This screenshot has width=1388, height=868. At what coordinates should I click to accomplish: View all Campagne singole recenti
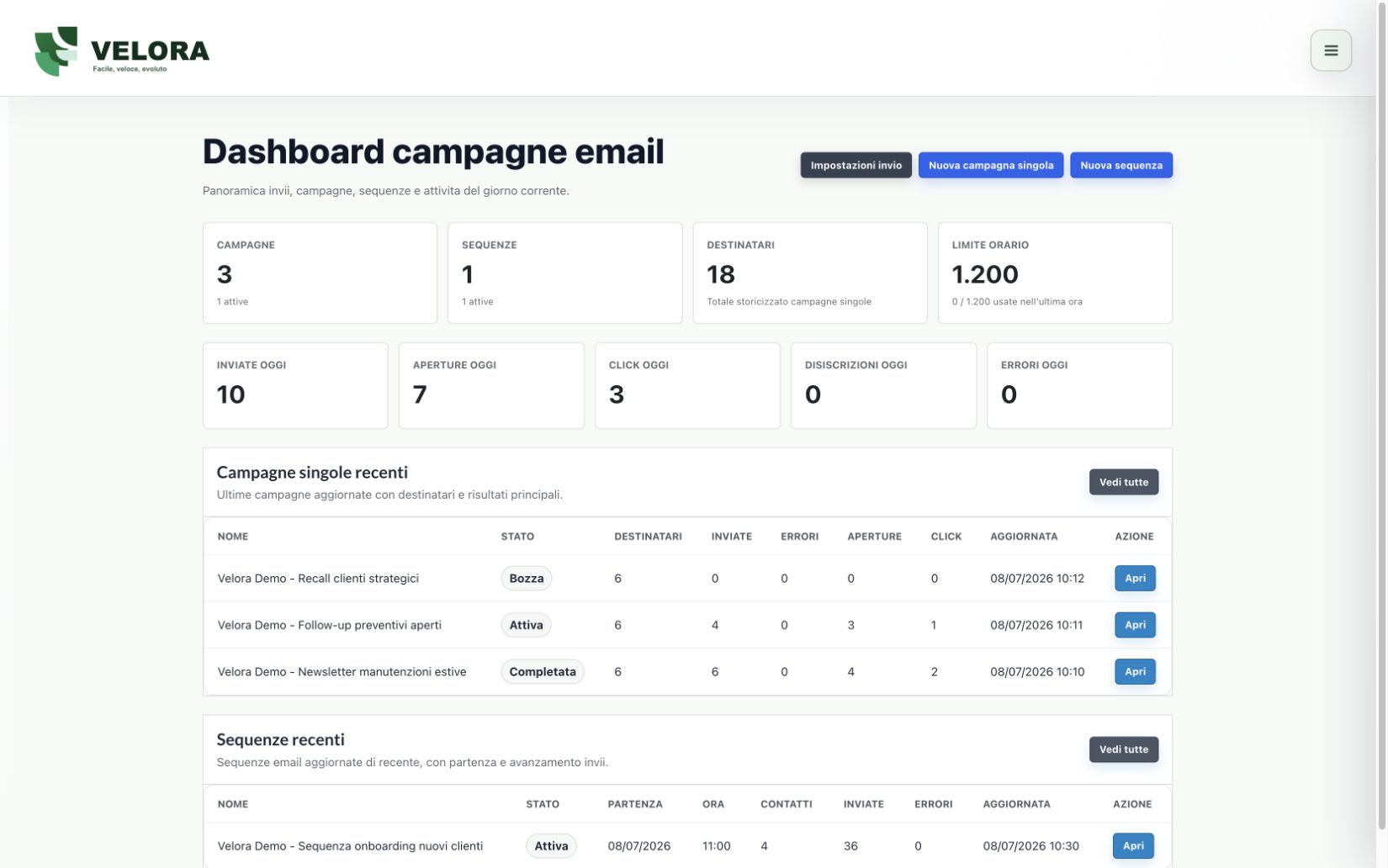(1124, 482)
